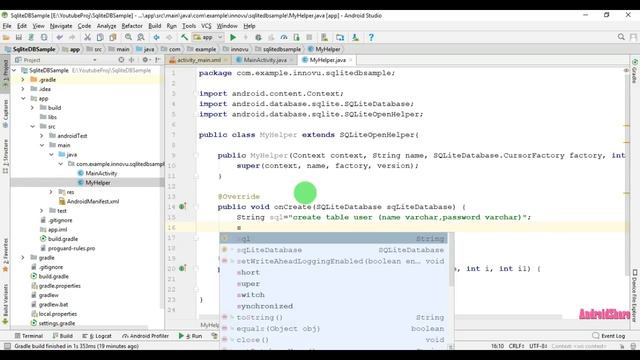Expand the res folder
The width and height of the screenshot is (640, 360).
(x=51, y=192)
